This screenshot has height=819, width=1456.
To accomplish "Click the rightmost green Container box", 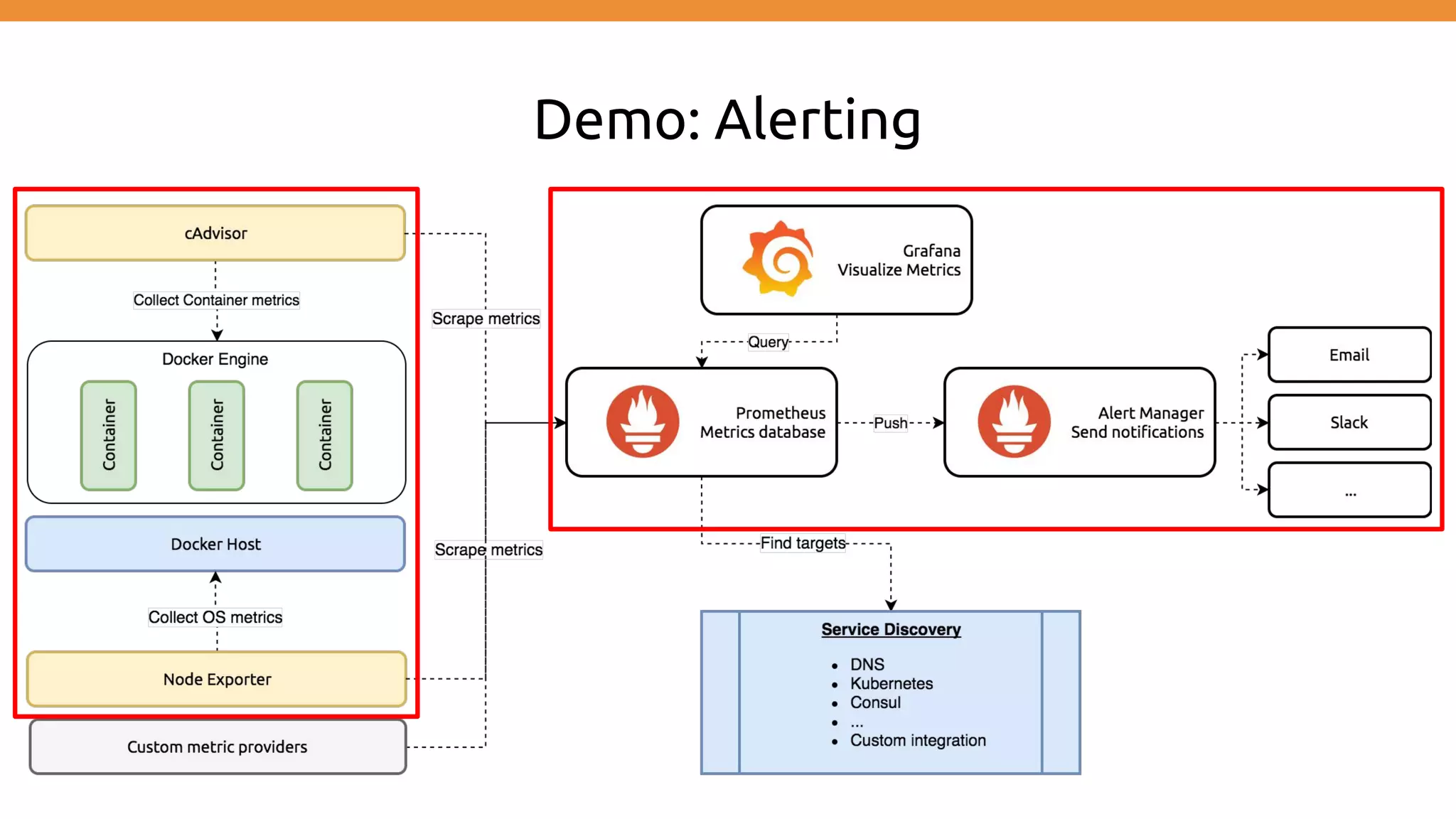I will (x=325, y=435).
